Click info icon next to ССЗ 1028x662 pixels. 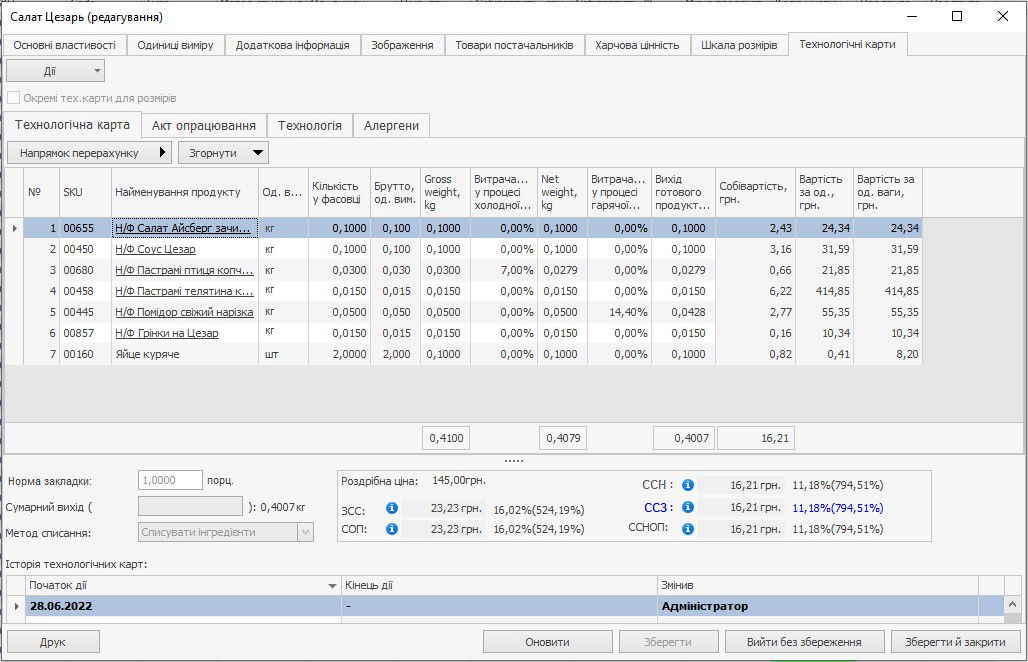pyautogui.click(x=688, y=507)
